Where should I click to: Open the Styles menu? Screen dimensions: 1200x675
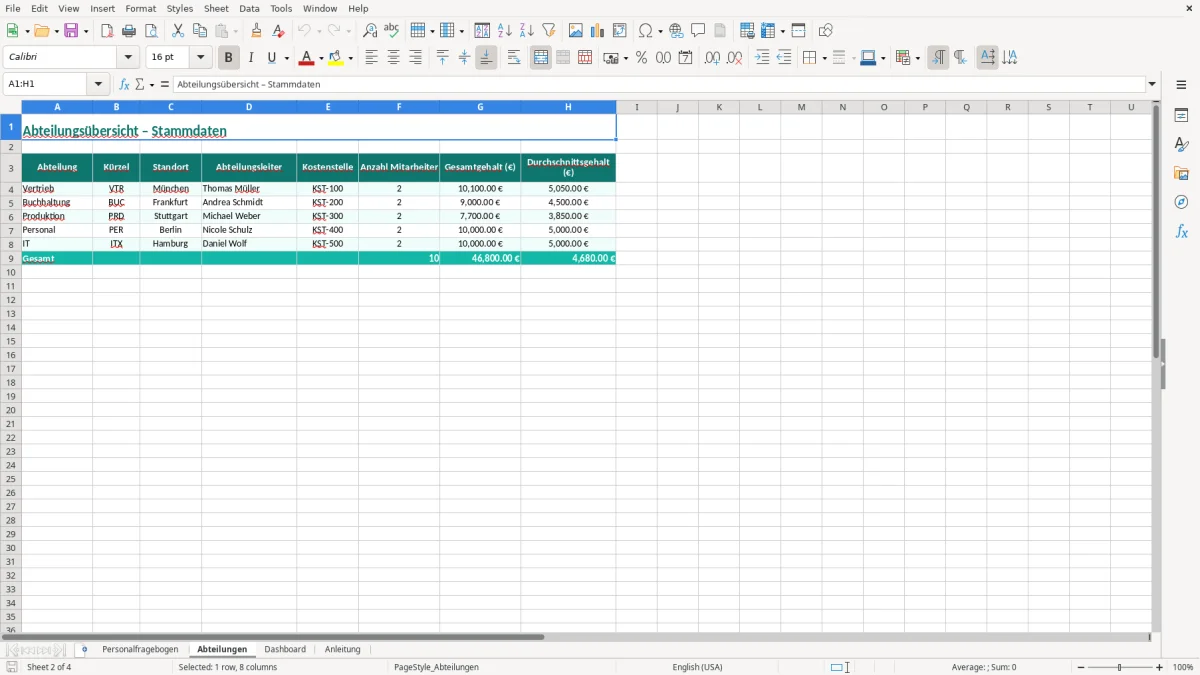180,8
